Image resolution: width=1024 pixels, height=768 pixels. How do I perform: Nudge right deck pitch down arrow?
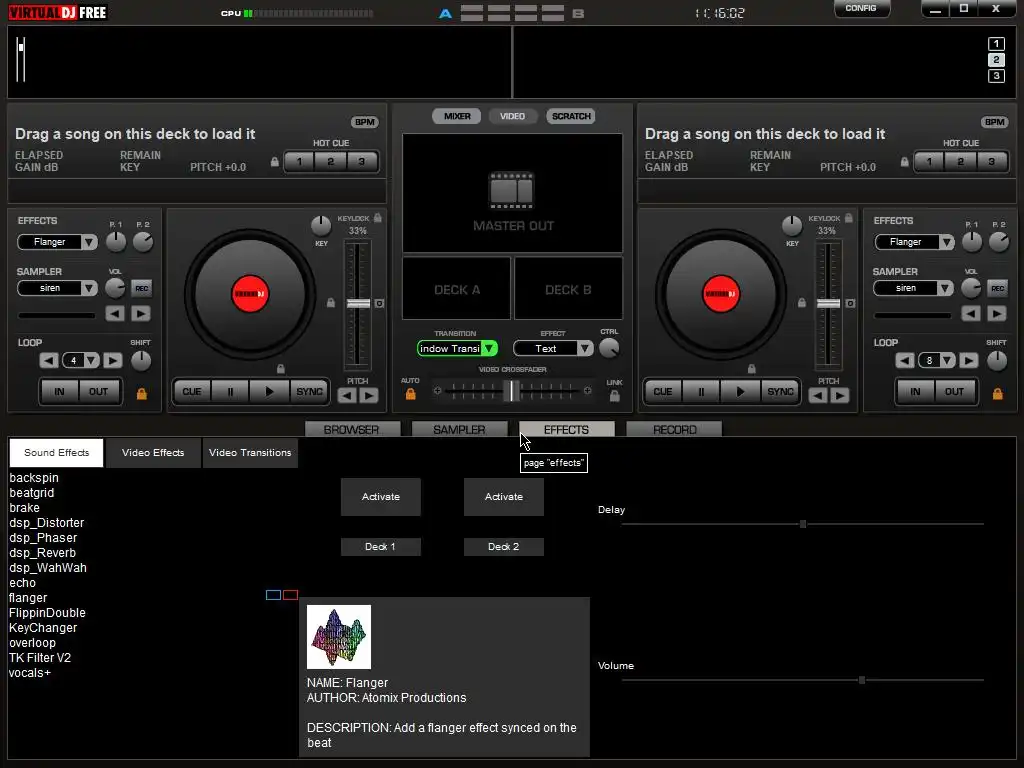pyautogui.click(x=818, y=395)
